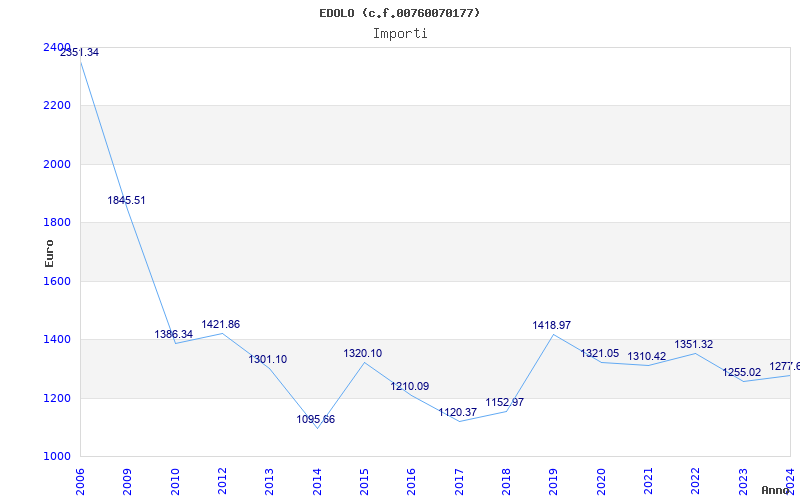Click the 2000 y-axis tick label
The width and height of the screenshot is (800, 500).
[x=57, y=164]
